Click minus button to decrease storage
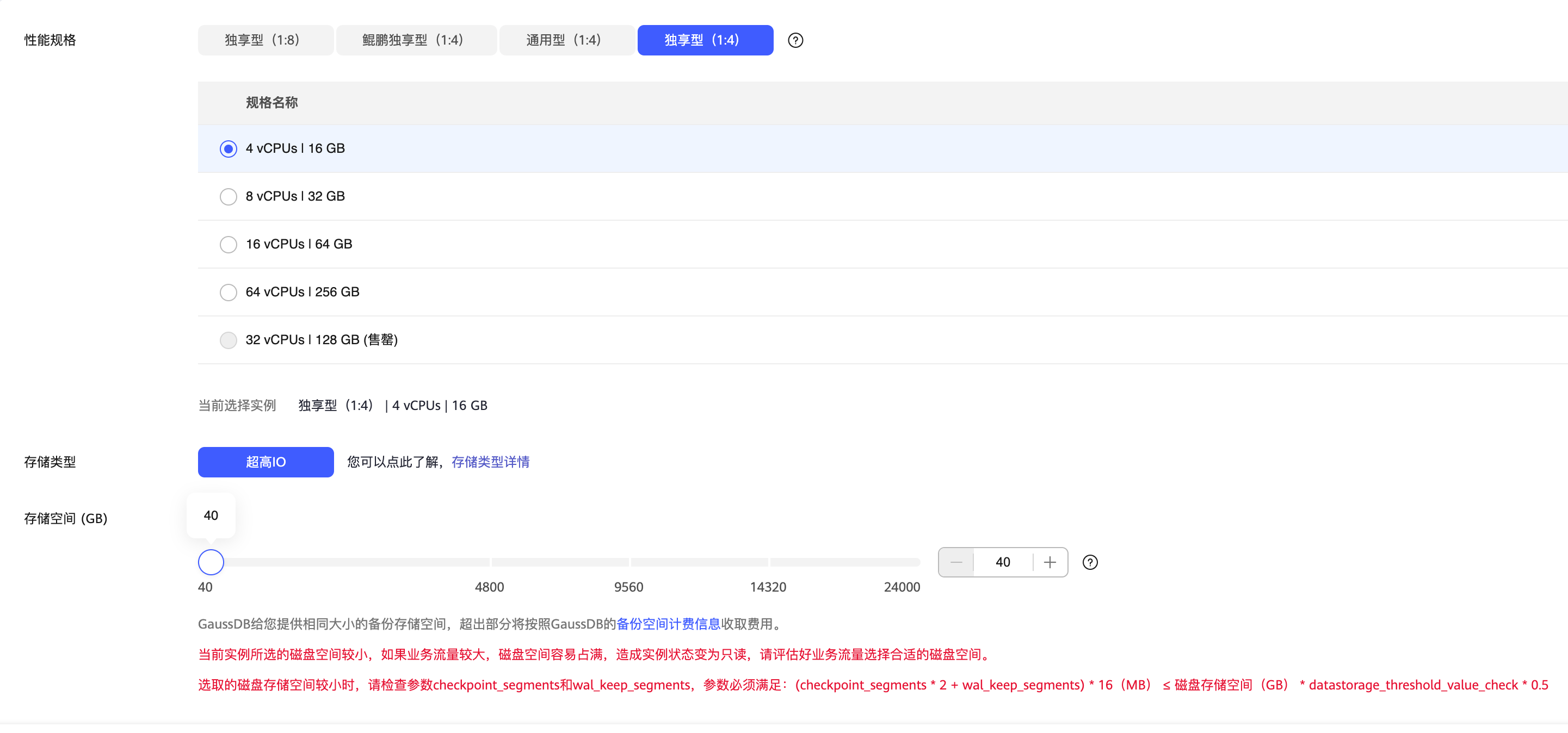Image resolution: width=1568 pixels, height=733 pixels. click(956, 562)
